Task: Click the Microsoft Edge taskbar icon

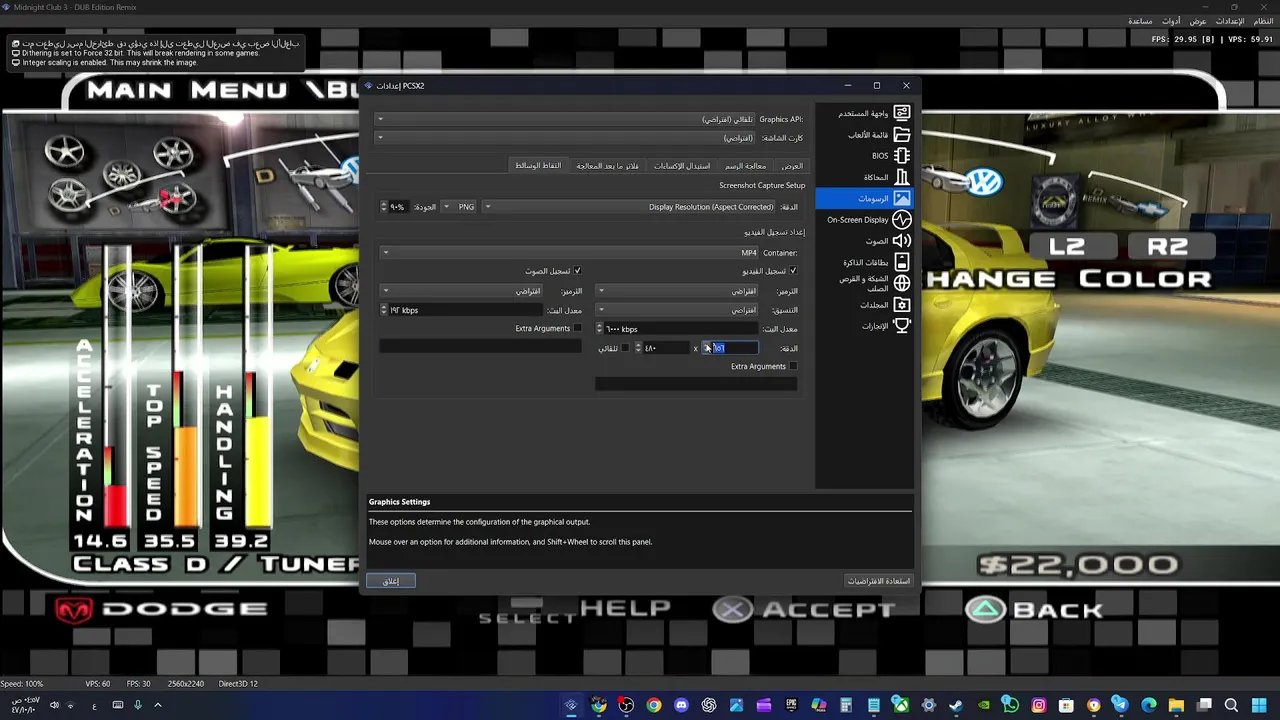Action: [x=1149, y=705]
